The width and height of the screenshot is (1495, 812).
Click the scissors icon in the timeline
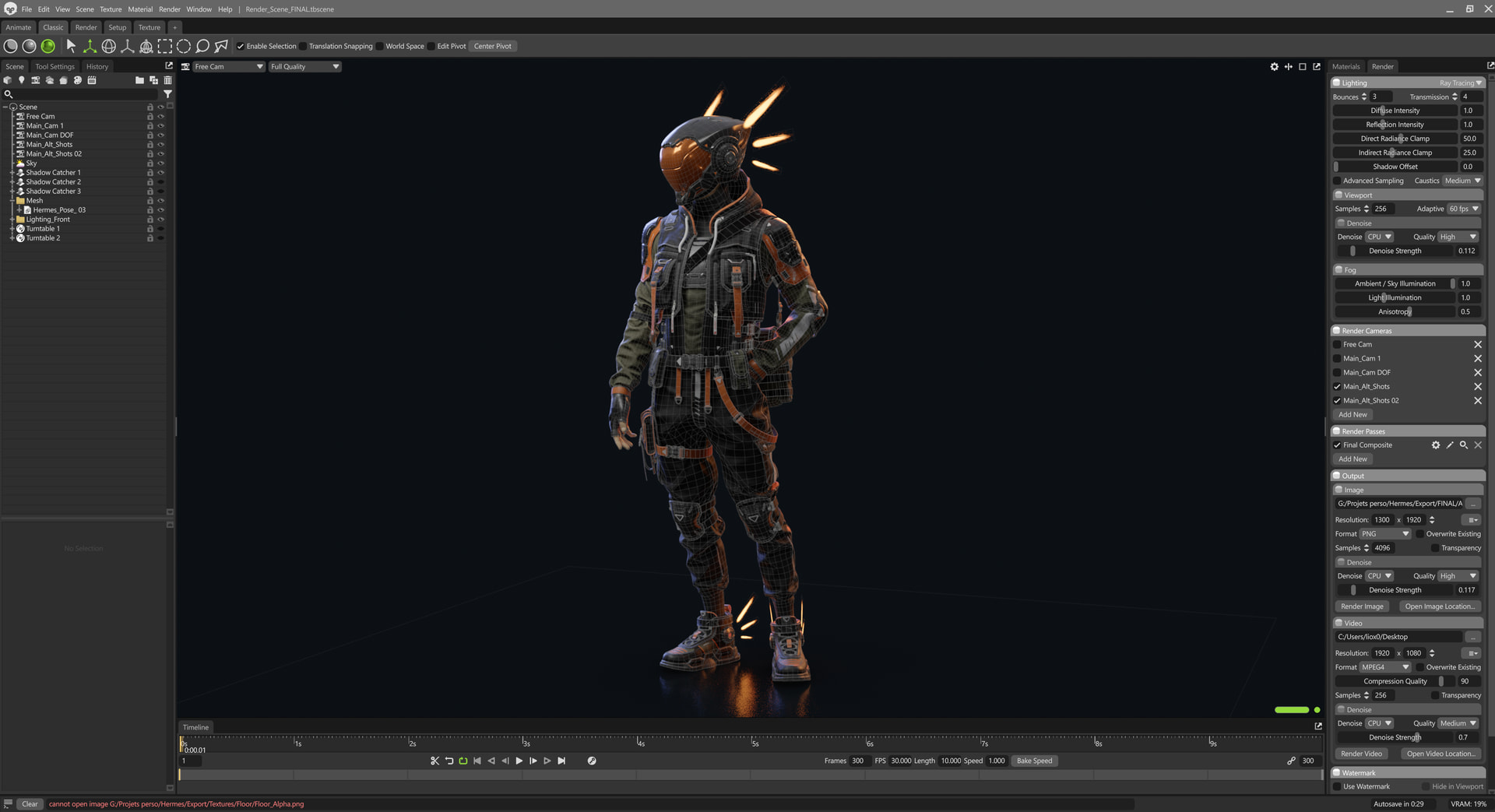coord(434,761)
